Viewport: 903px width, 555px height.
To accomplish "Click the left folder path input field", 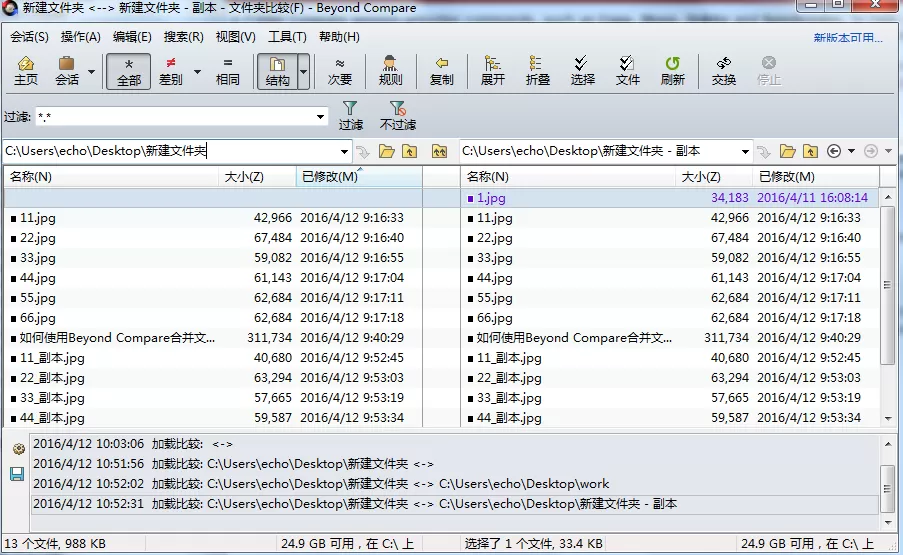I will 170,151.
